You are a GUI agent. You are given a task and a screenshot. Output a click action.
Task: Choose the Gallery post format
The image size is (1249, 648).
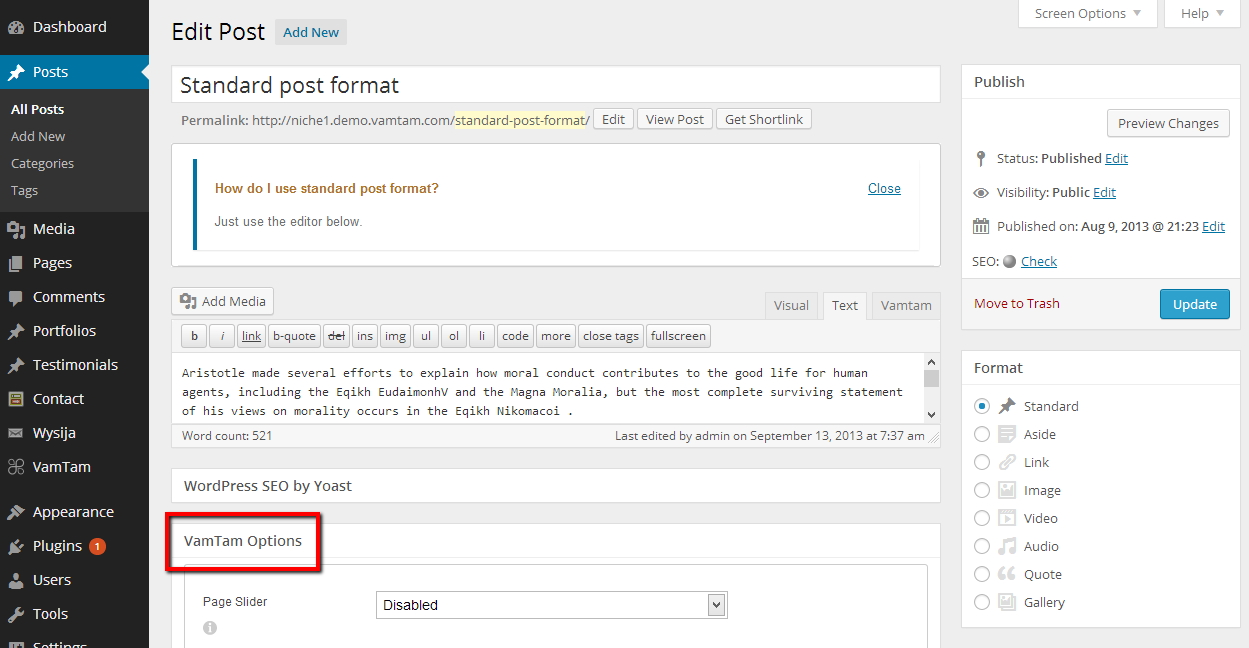click(x=982, y=602)
